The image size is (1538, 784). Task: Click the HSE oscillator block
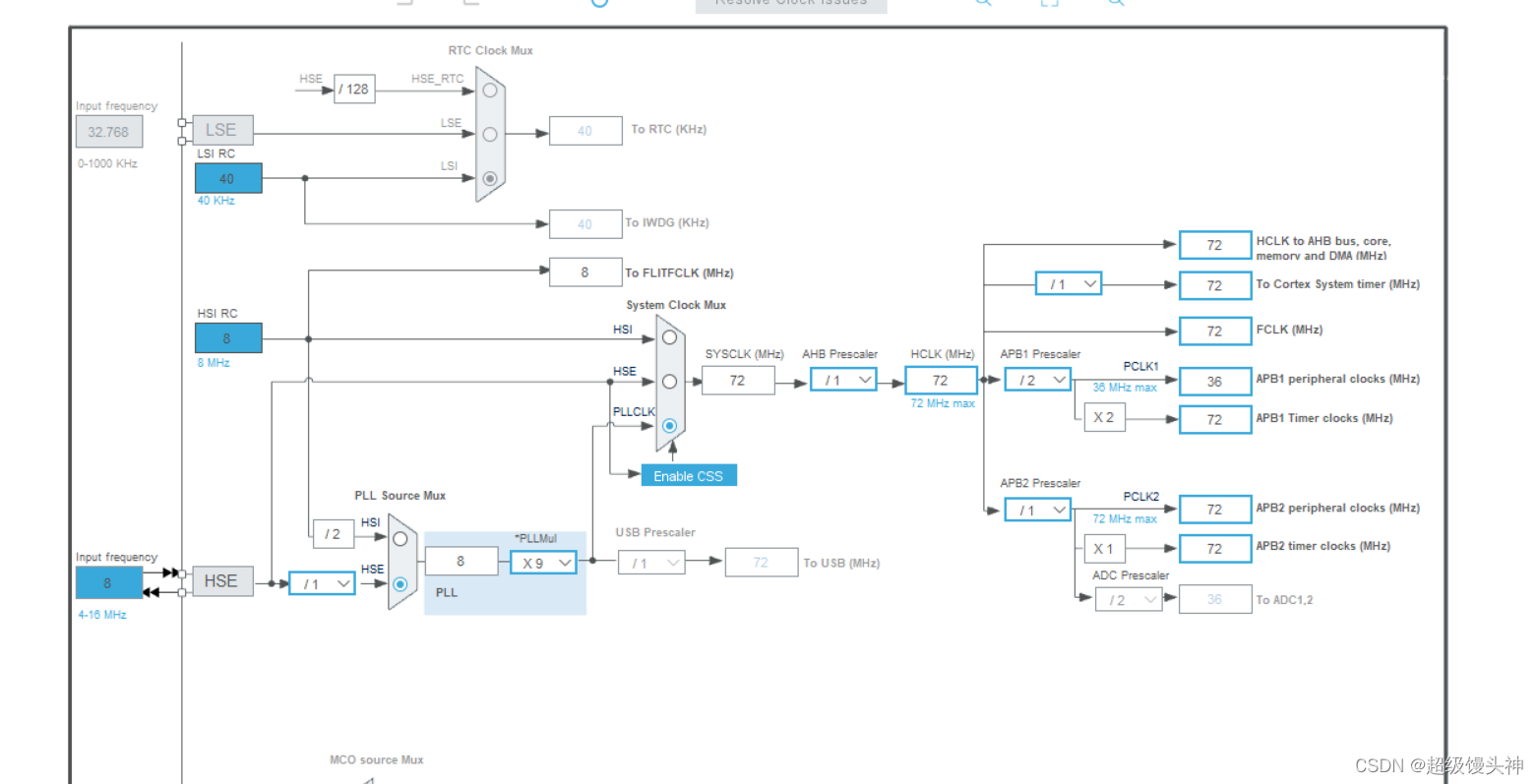click(222, 581)
